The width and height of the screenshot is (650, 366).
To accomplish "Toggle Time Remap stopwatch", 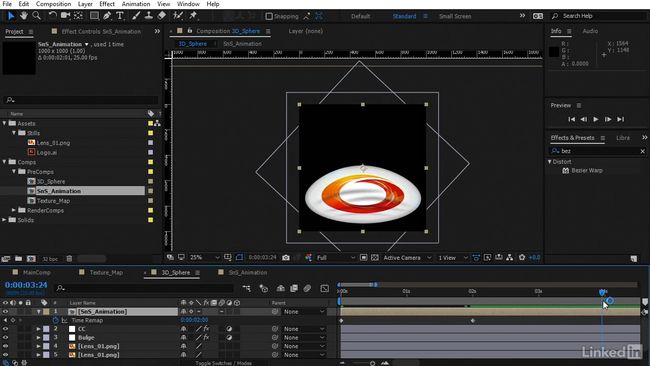I will [x=56, y=320].
